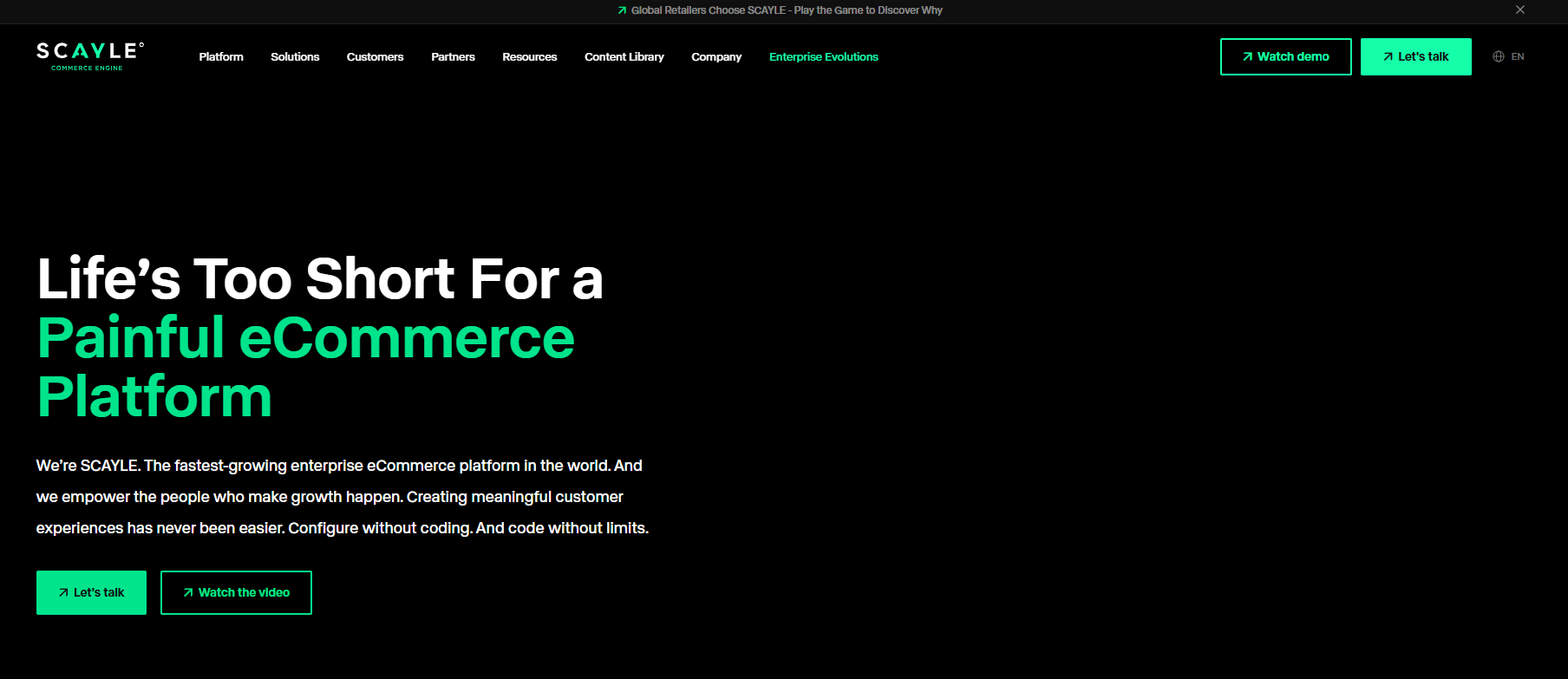Go to Content Library
The image size is (1568, 679).
click(x=624, y=56)
